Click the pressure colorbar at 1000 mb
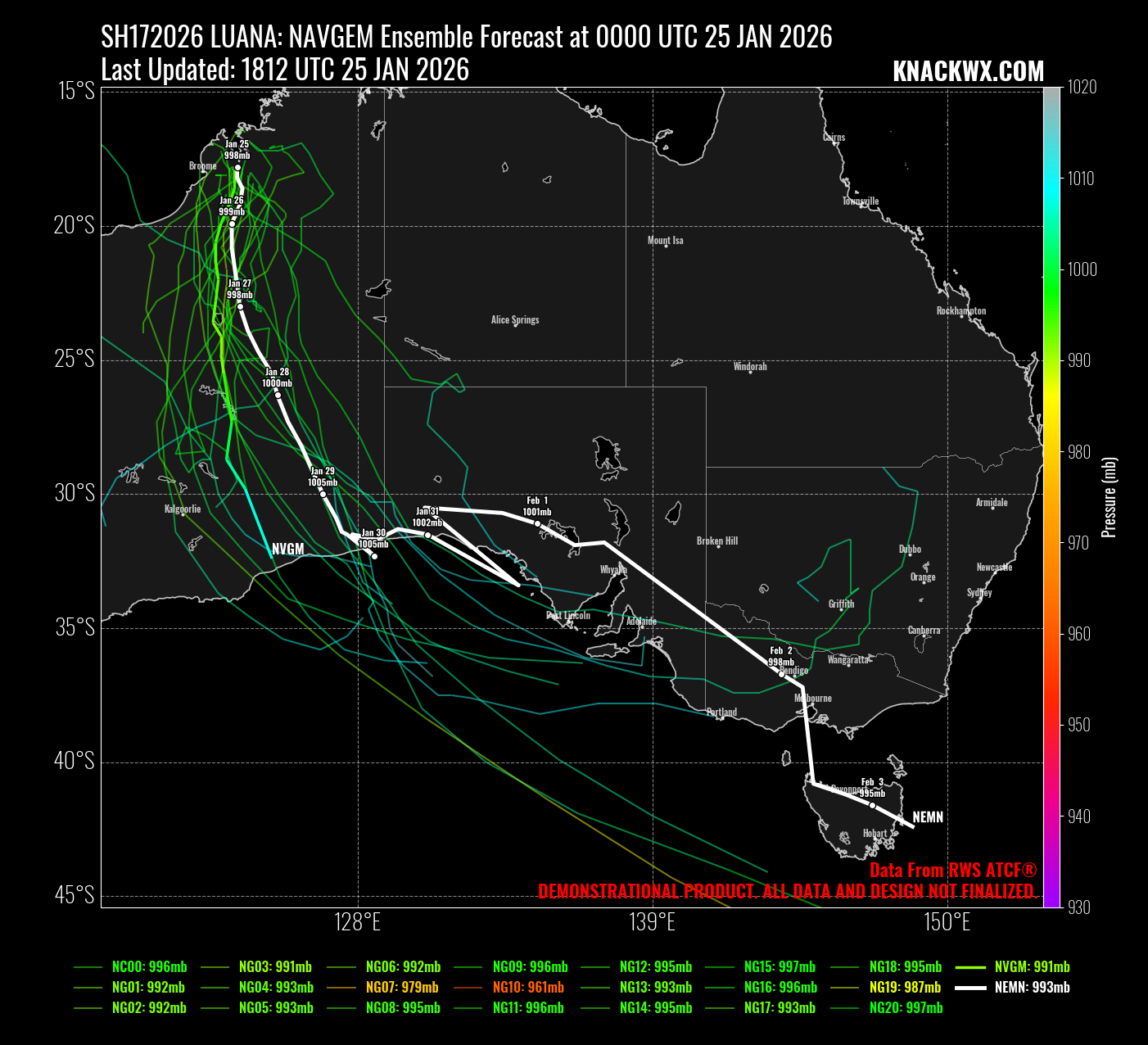 1051,269
